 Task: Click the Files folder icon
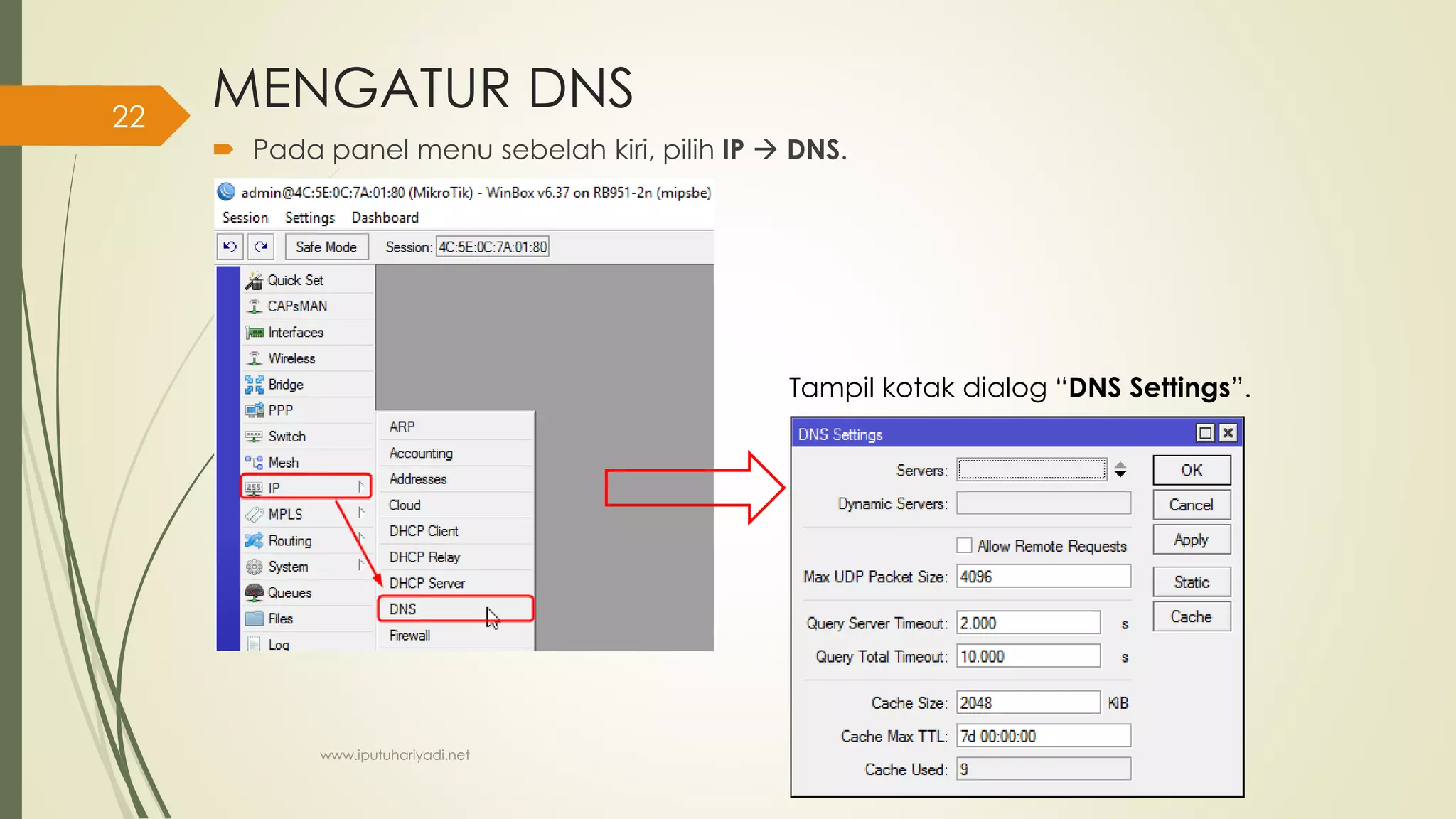pyautogui.click(x=254, y=619)
